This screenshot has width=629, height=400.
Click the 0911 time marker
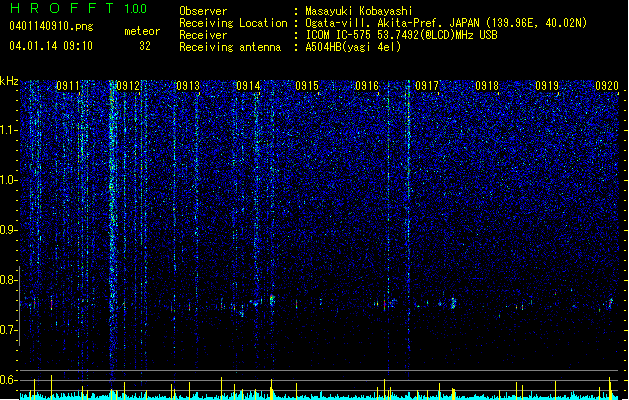tap(68, 86)
